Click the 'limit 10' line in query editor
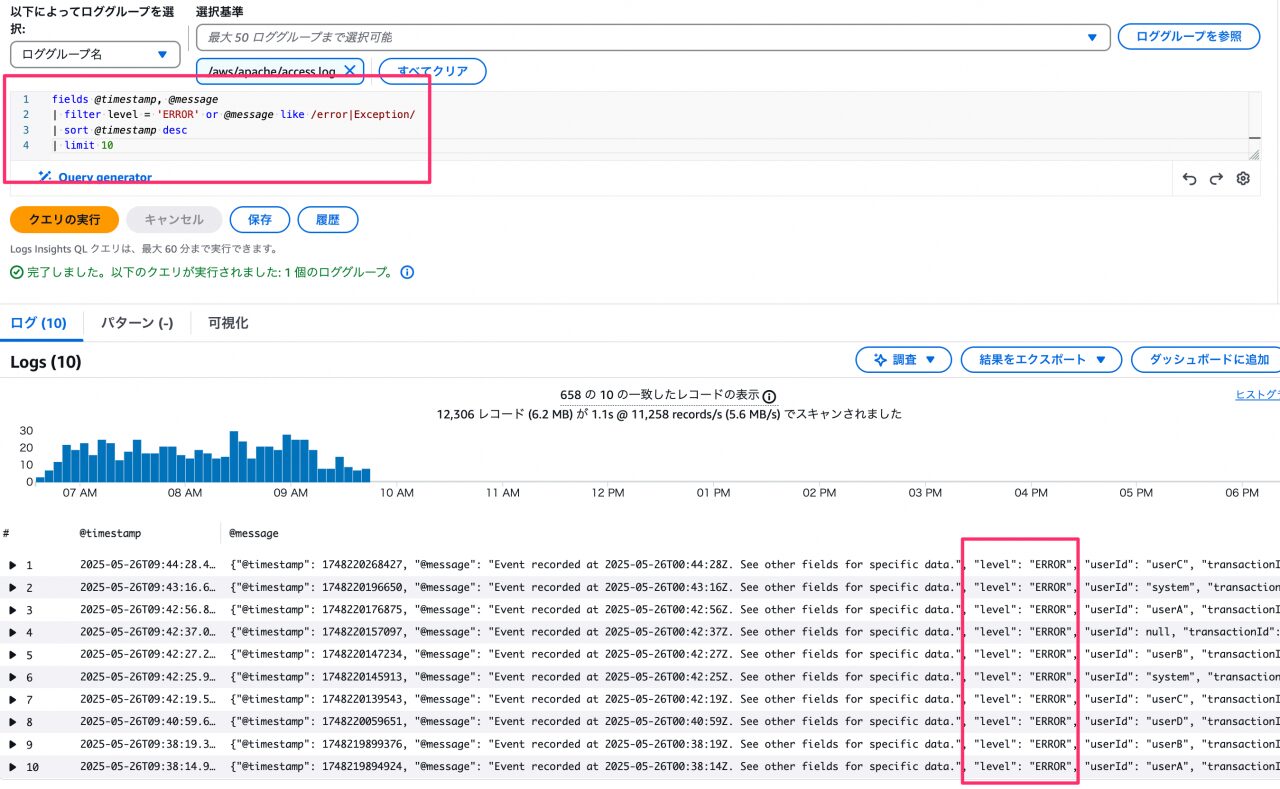The width and height of the screenshot is (1280, 789). point(83,145)
